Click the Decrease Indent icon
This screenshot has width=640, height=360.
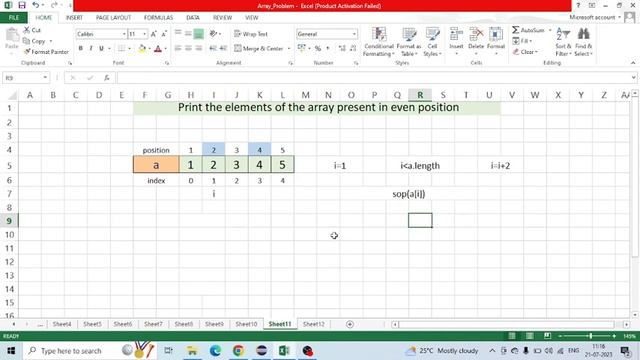(213, 49)
